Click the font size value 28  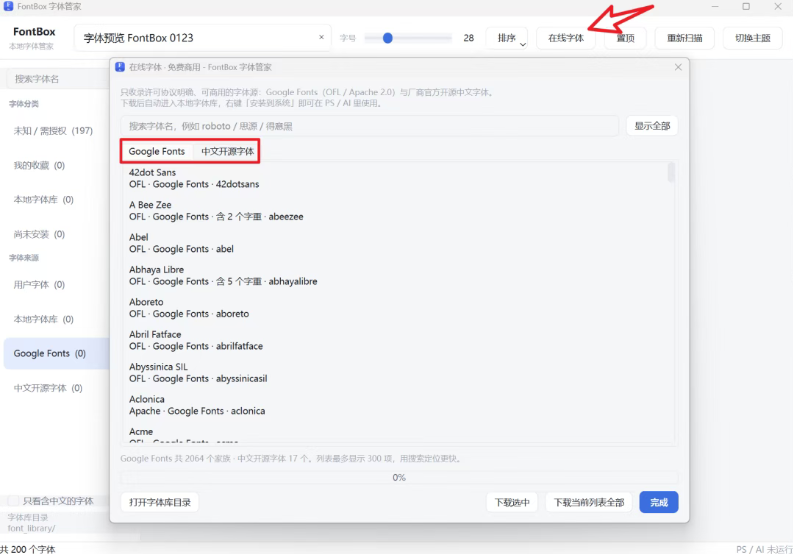(469, 38)
